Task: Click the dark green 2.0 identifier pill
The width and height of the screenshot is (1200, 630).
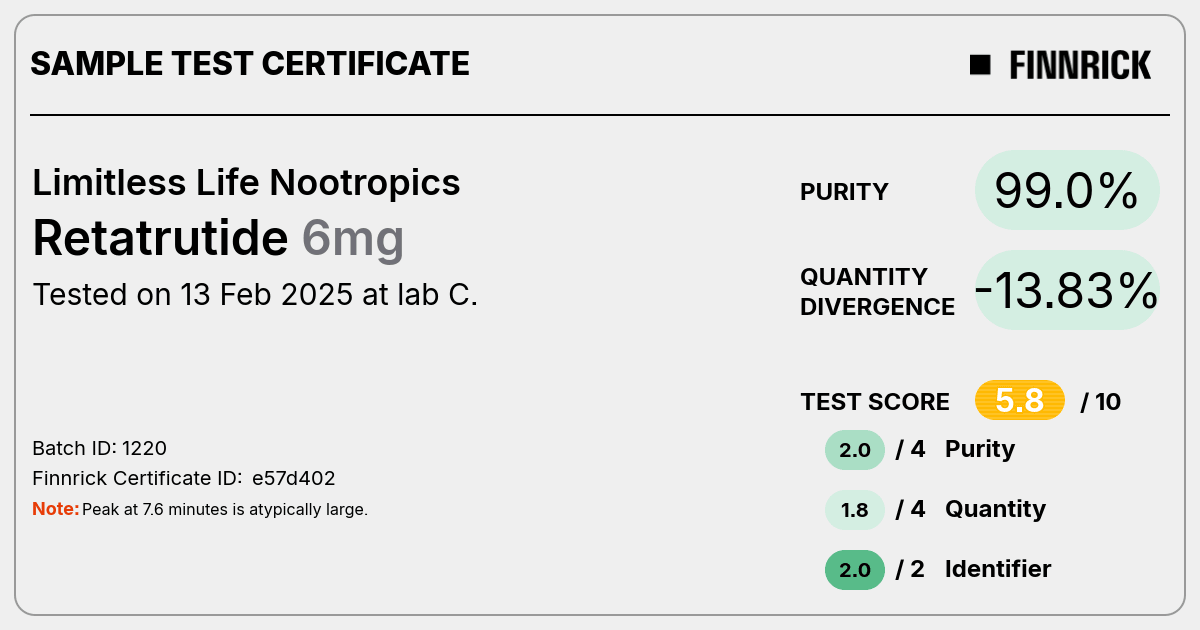Action: click(x=855, y=570)
